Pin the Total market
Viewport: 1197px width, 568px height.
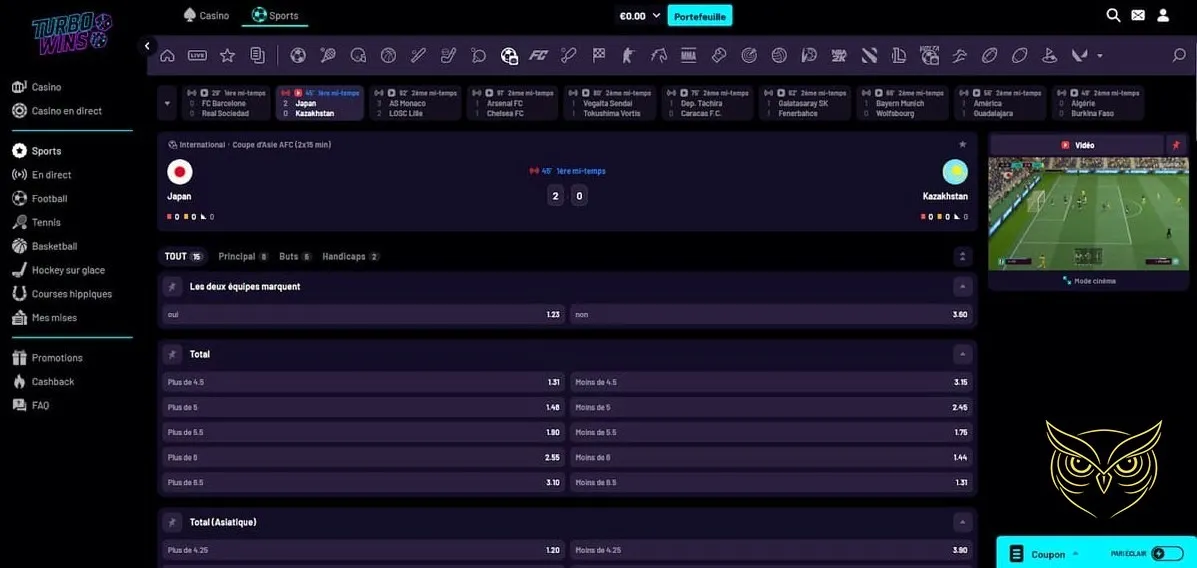point(172,354)
